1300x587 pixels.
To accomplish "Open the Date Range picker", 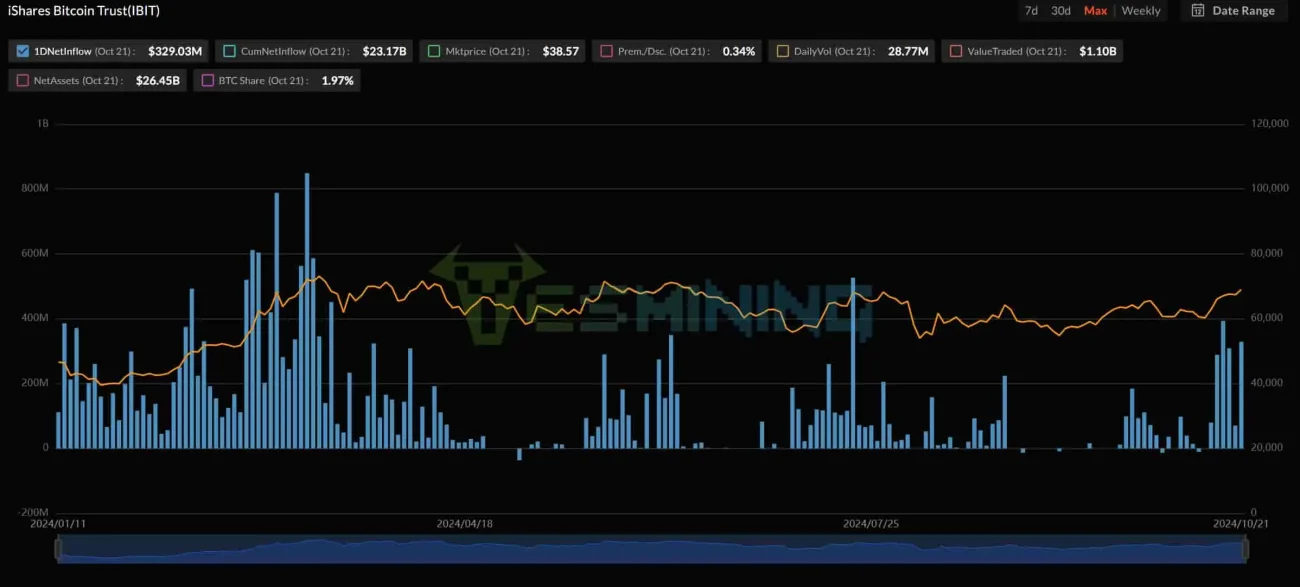I will click(1242, 11).
